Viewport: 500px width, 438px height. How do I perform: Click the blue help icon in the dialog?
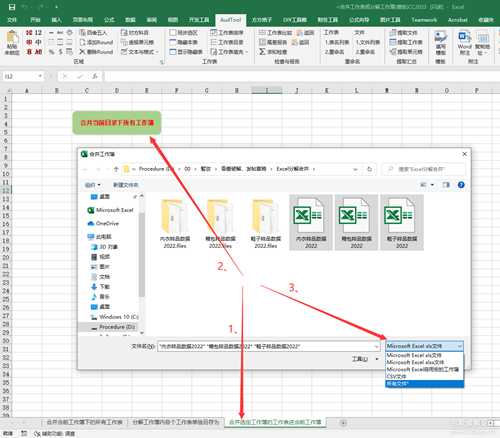coord(461,185)
